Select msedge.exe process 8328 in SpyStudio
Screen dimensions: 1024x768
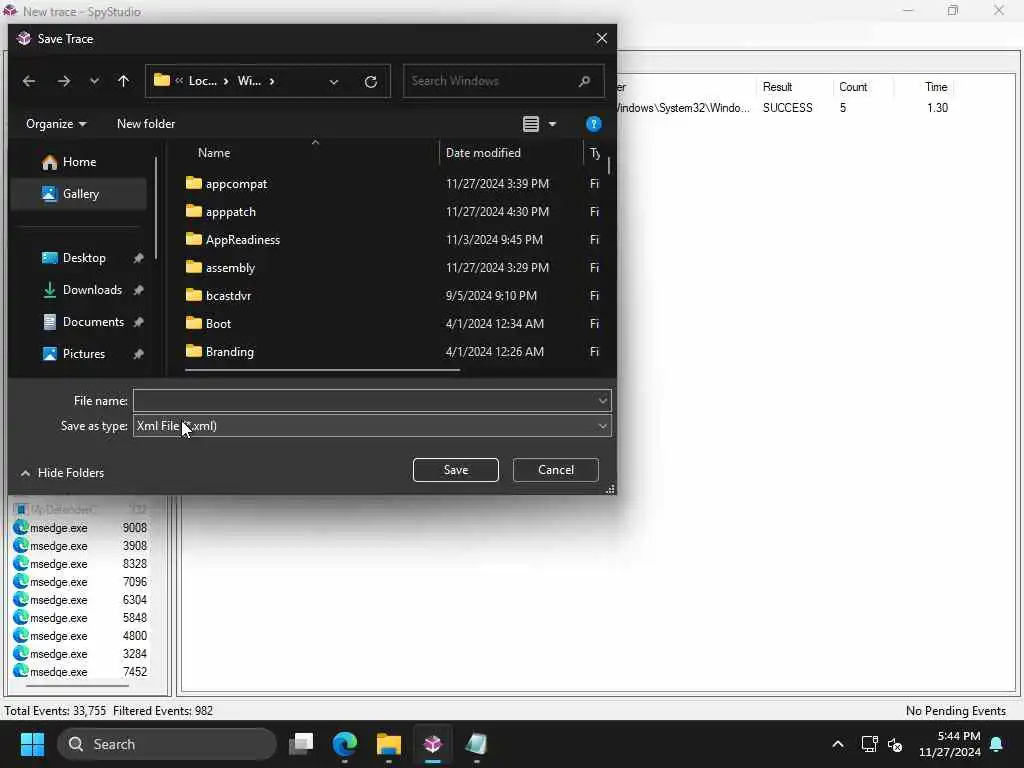[x=80, y=564]
